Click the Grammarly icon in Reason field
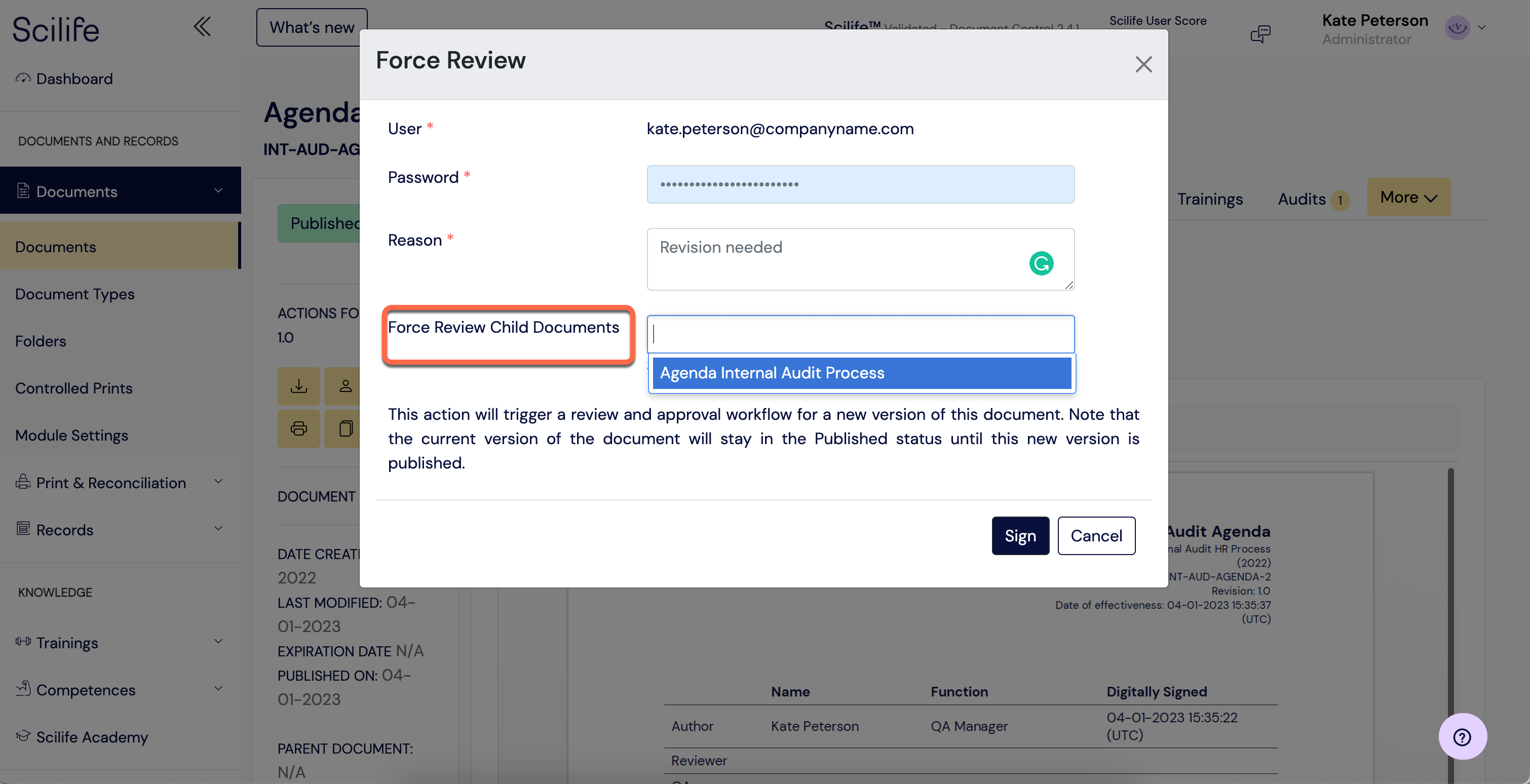 [x=1041, y=263]
